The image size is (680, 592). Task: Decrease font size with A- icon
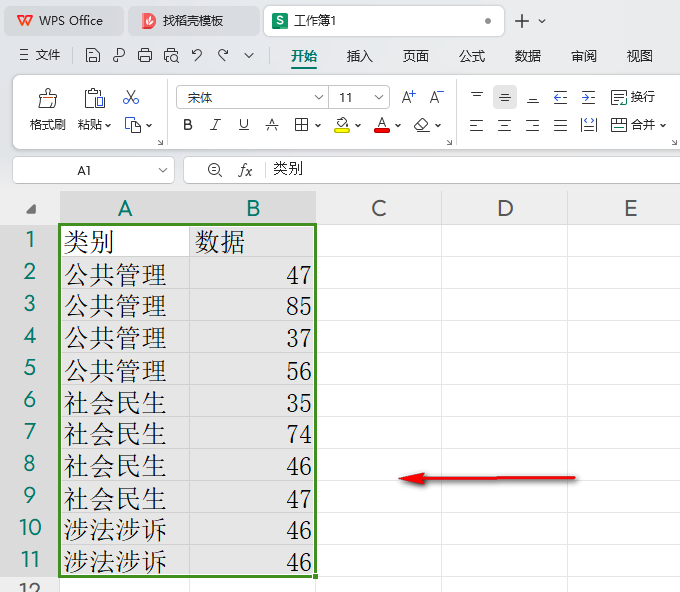[436, 97]
